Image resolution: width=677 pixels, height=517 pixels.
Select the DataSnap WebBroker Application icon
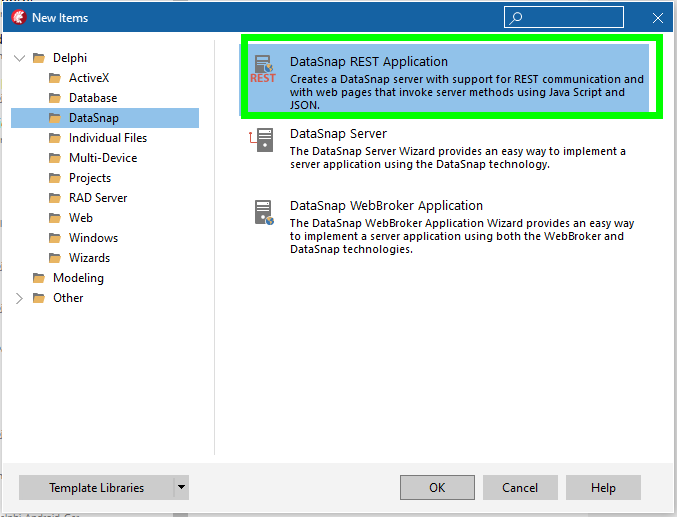(x=264, y=212)
